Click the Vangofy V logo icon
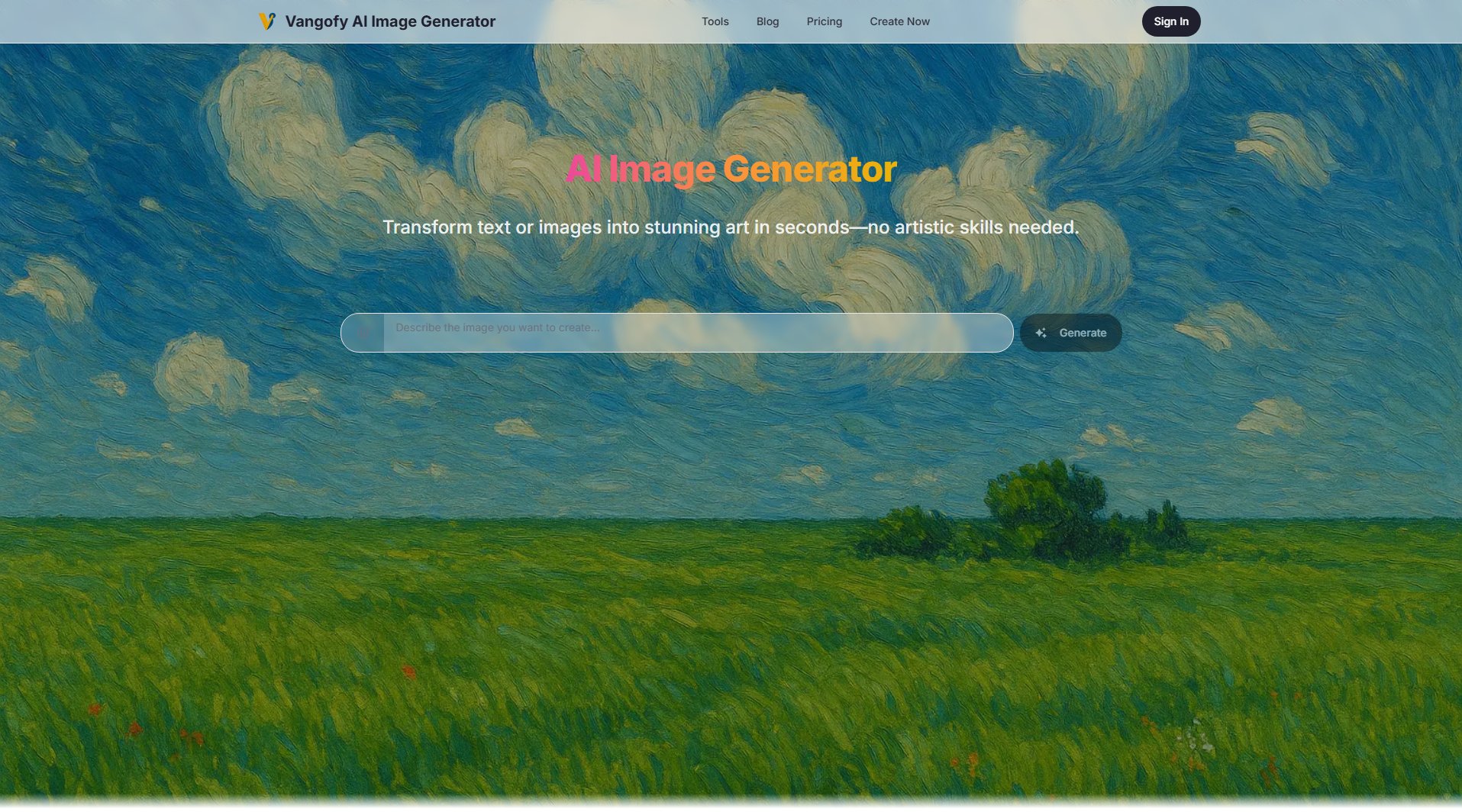Viewport: 1462px width, 812px height. tap(267, 21)
